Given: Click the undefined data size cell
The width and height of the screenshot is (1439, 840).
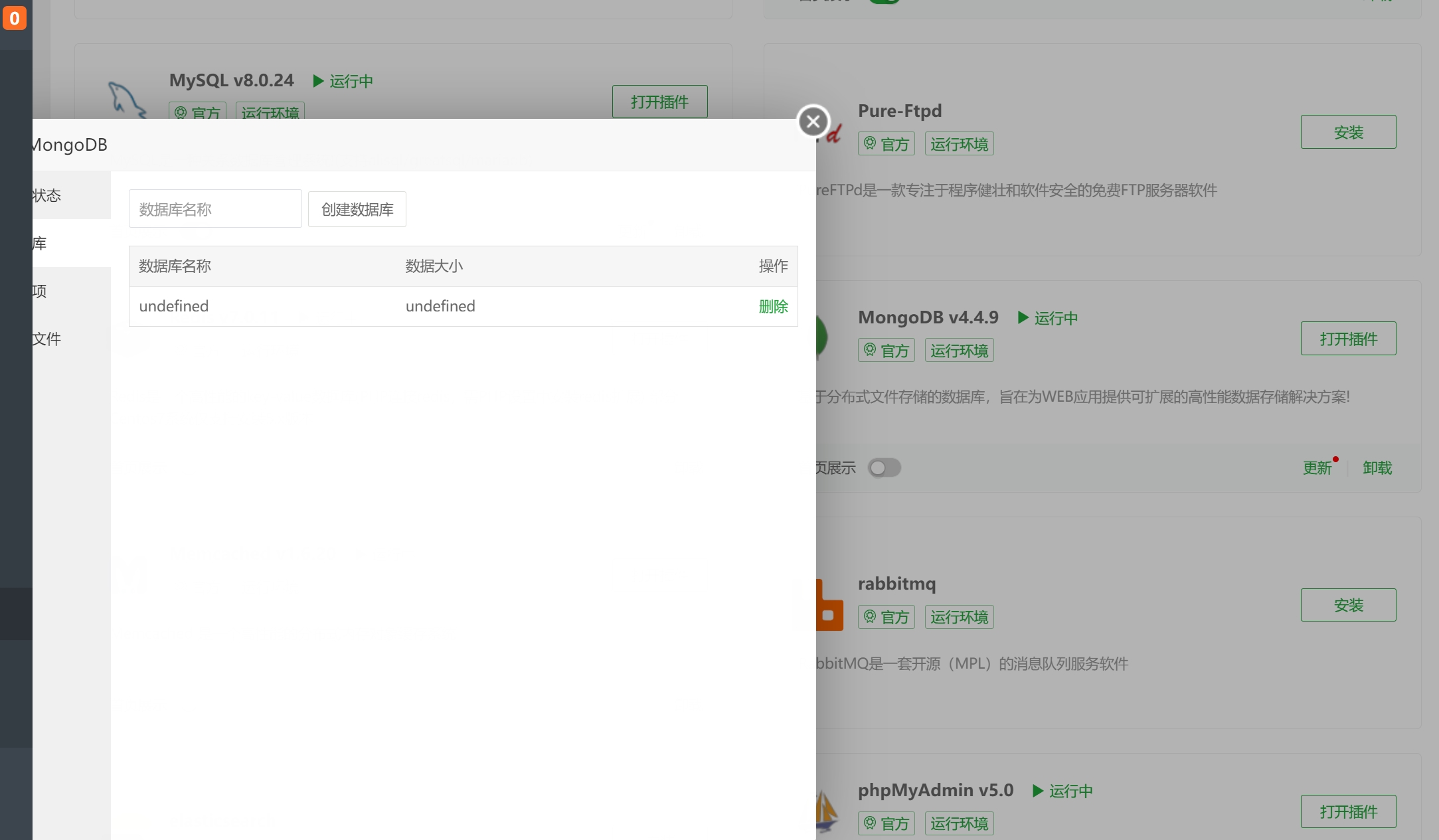Looking at the screenshot, I should pyautogui.click(x=440, y=306).
